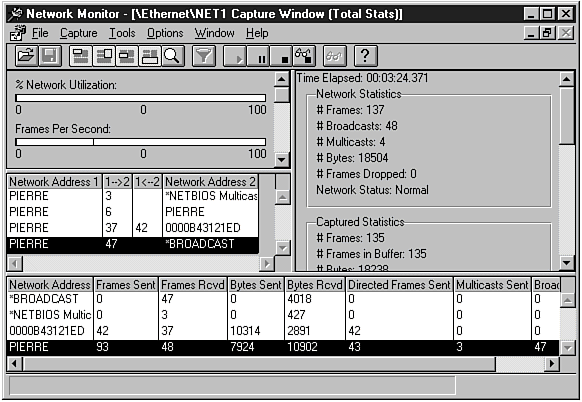Click the session pane scroll left arrow
Viewport: 582px width, 402px height.
click(15, 264)
